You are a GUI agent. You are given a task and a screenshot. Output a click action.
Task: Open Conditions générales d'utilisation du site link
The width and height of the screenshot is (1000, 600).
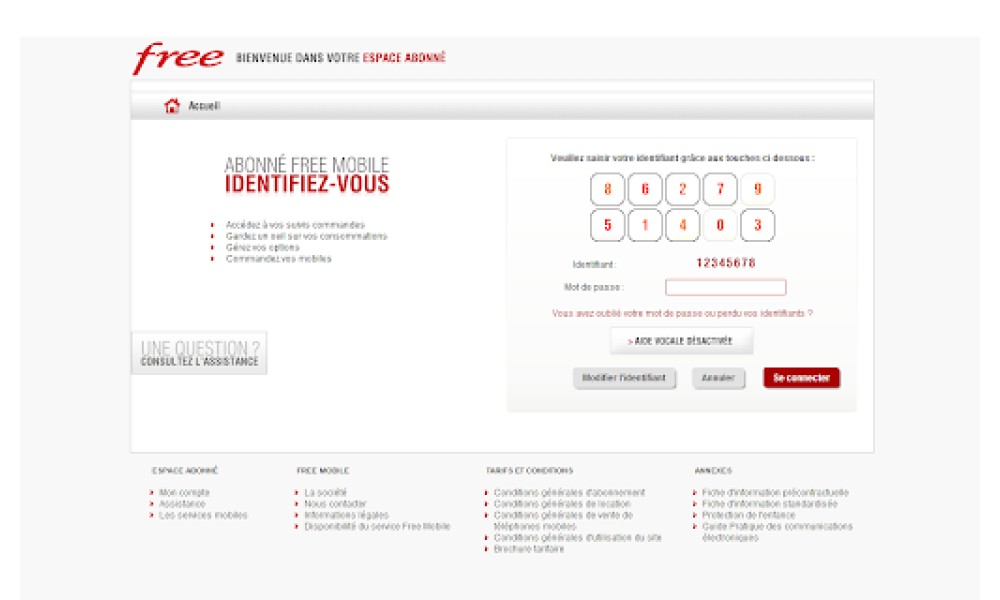tap(578, 538)
